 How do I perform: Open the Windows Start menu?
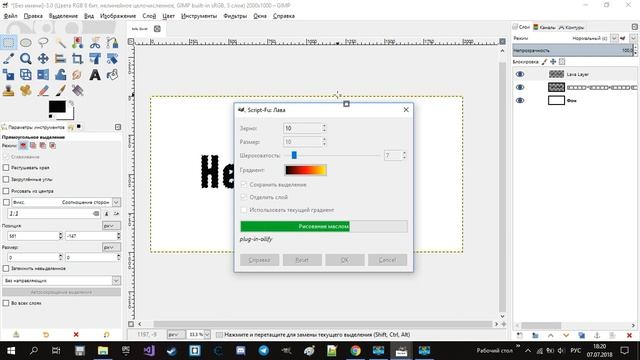(11, 351)
